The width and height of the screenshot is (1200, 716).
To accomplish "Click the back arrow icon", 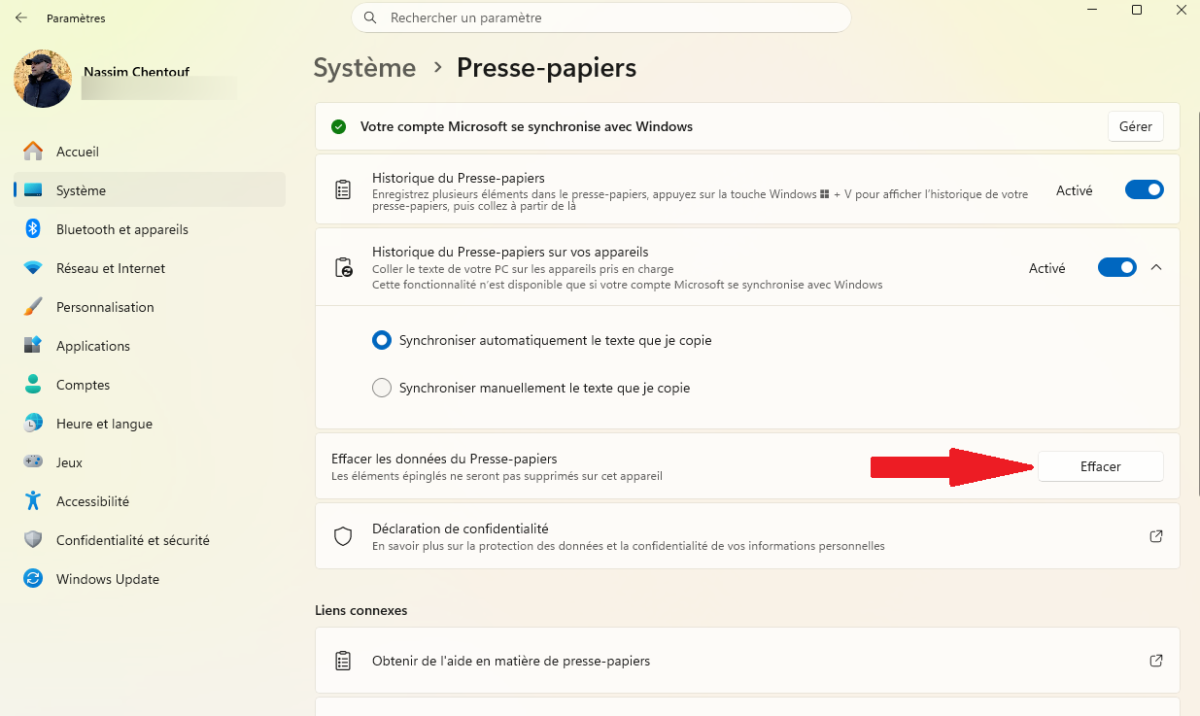I will (20, 18).
